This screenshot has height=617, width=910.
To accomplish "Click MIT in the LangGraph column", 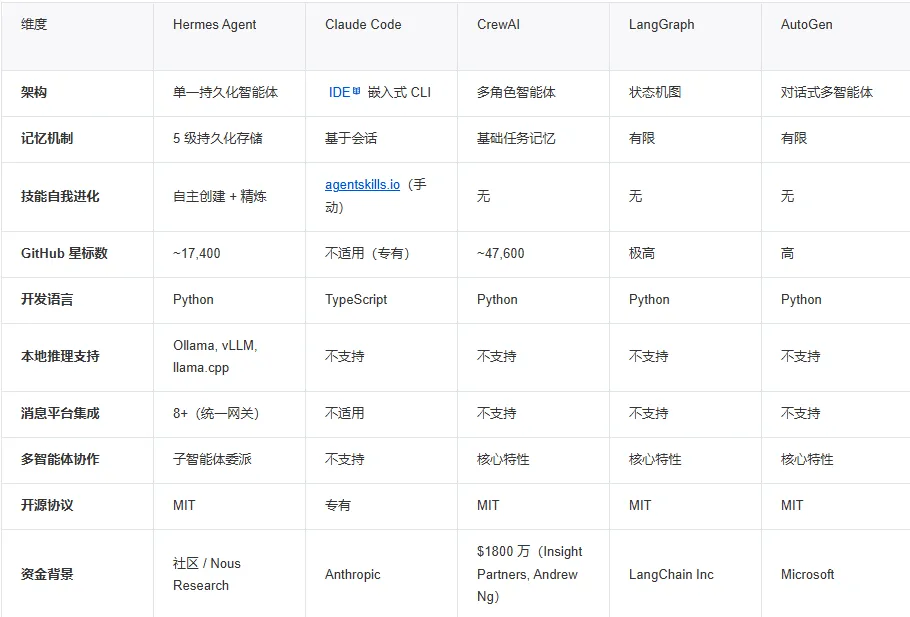I will tap(640, 505).
